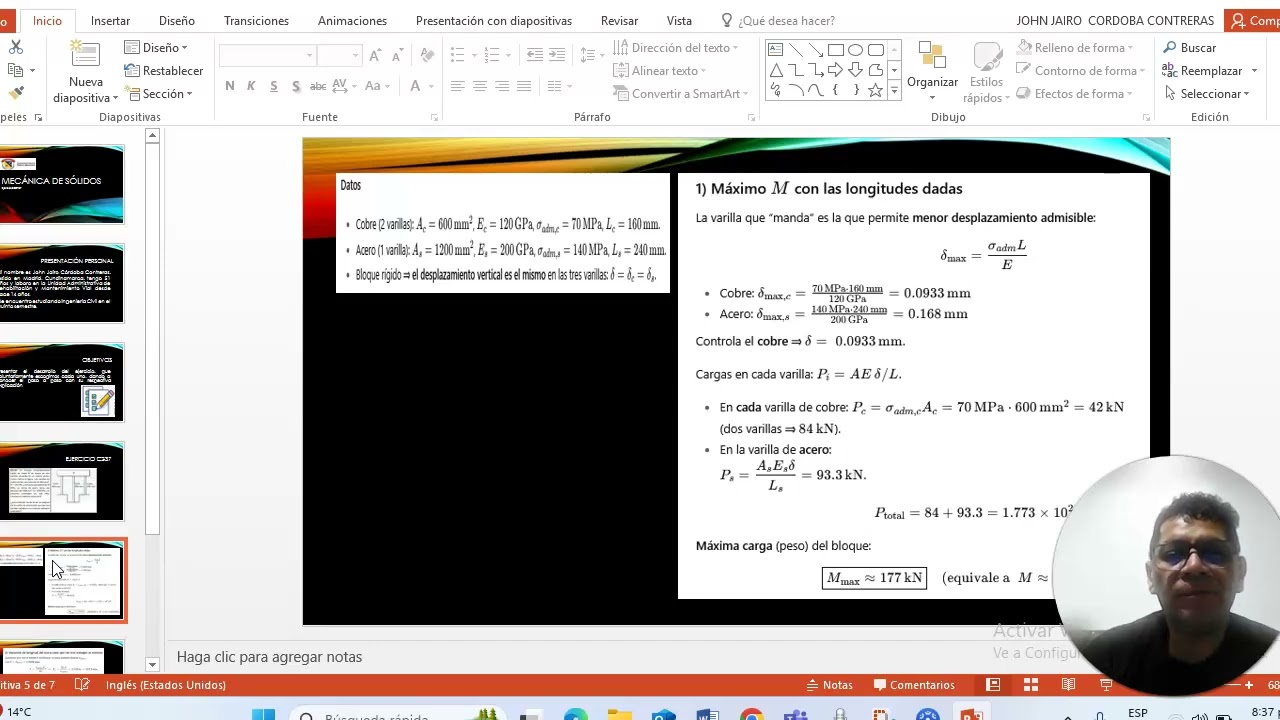Open the Organizar arrange menu
Image resolution: width=1280 pixels, height=720 pixels.
(x=933, y=72)
